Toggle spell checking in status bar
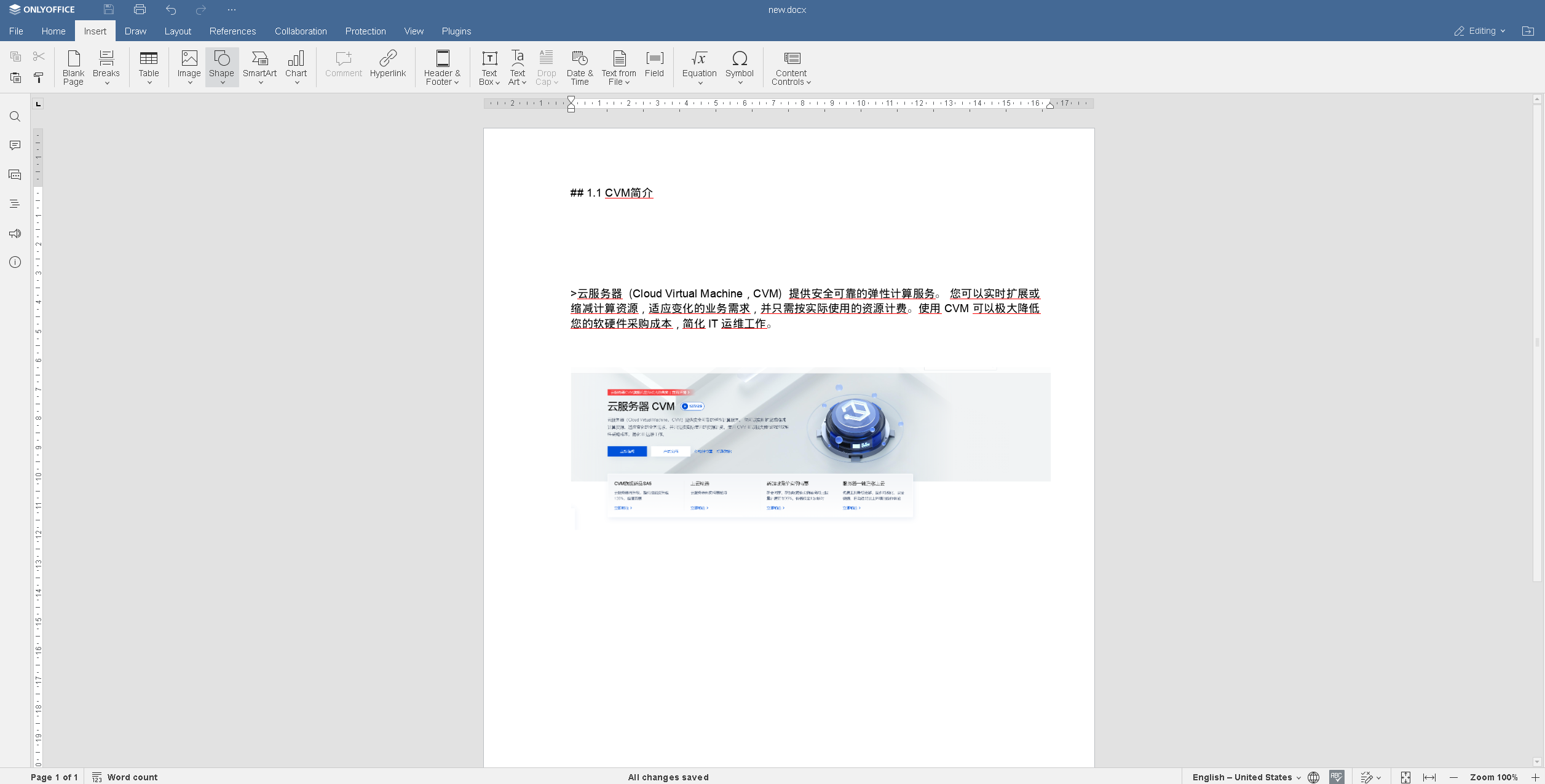Screen dimensions: 1545x784 click(x=1336, y=777)
